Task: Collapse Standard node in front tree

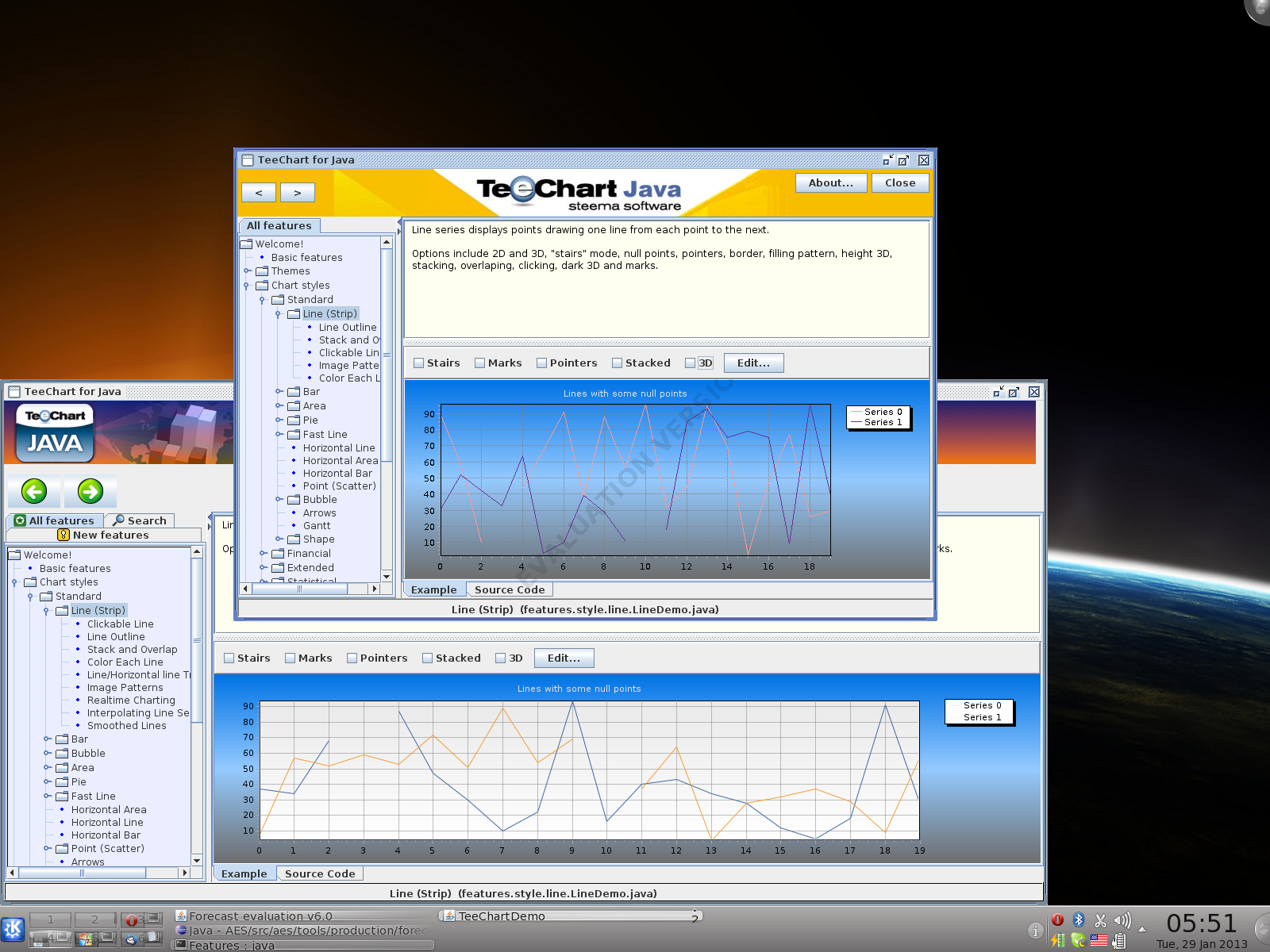Action: pyautogui.click(x=262, y=300)
